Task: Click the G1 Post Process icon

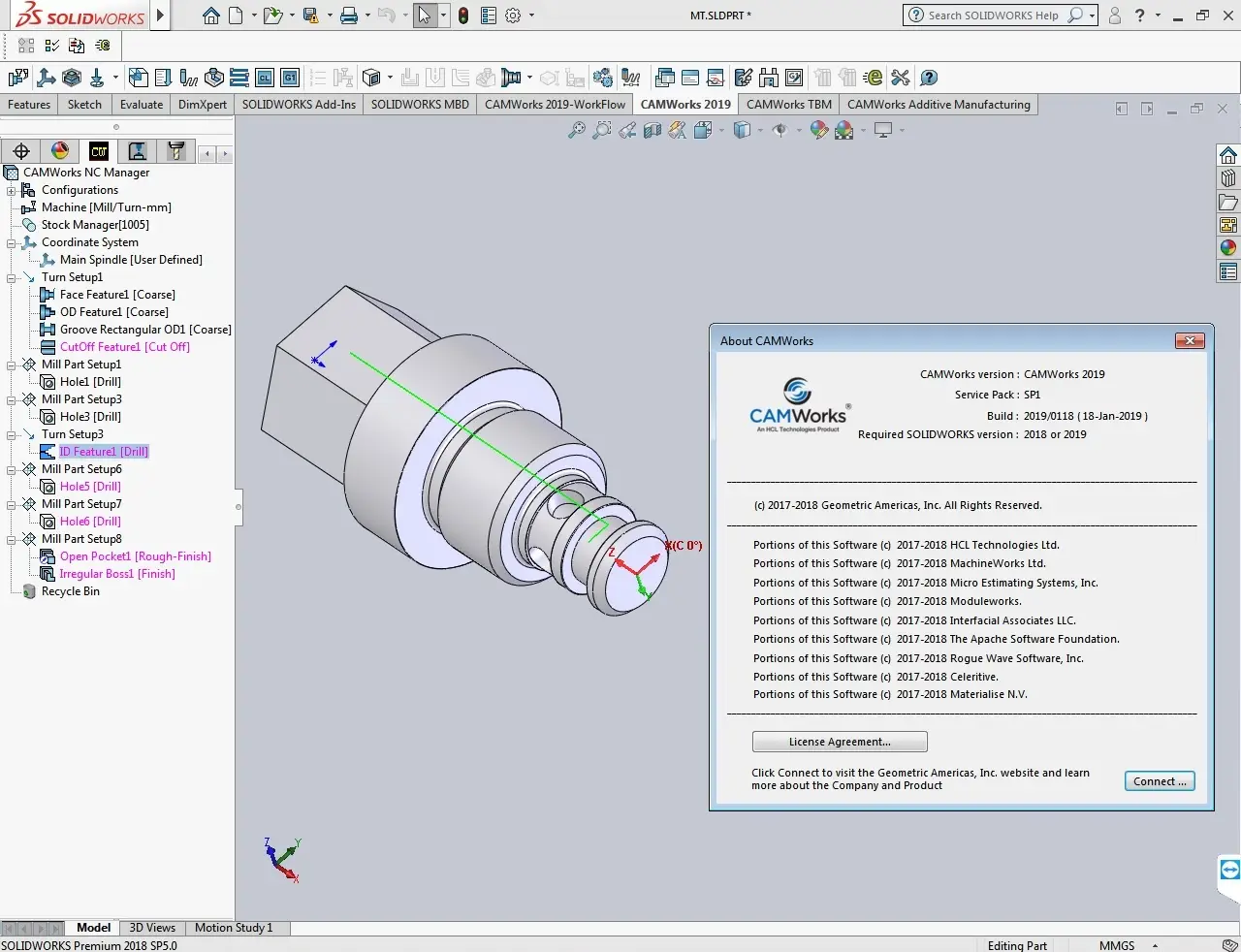Action: [x=290, y=78]
